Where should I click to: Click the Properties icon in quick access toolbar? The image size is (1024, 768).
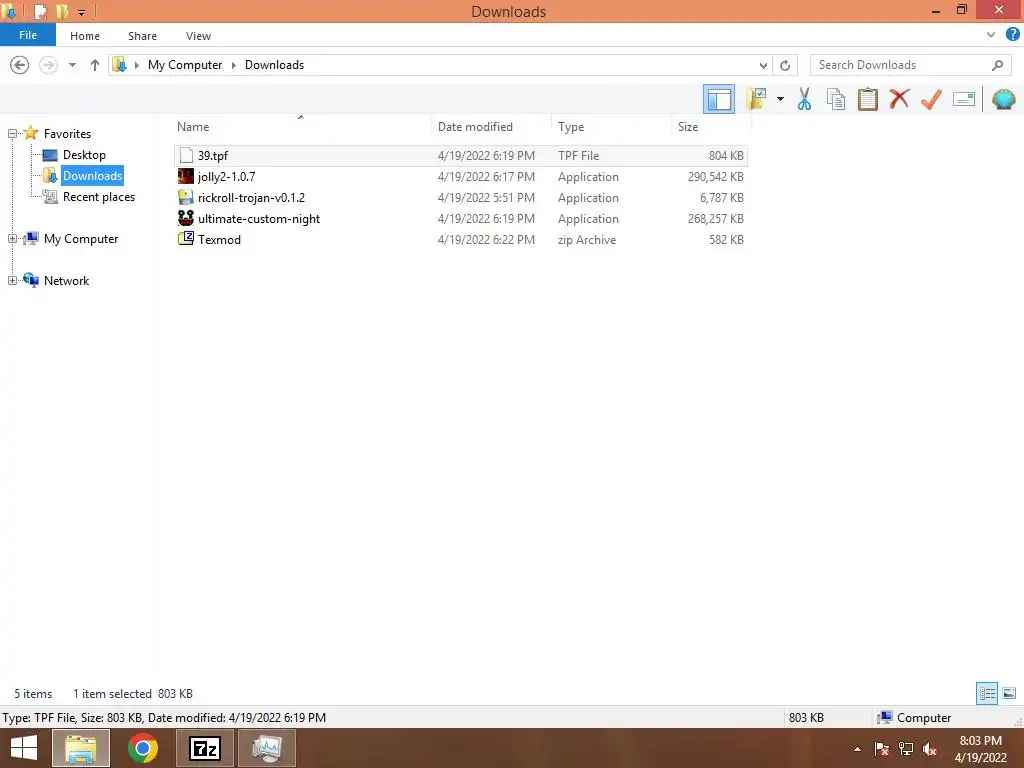[40, 11]
